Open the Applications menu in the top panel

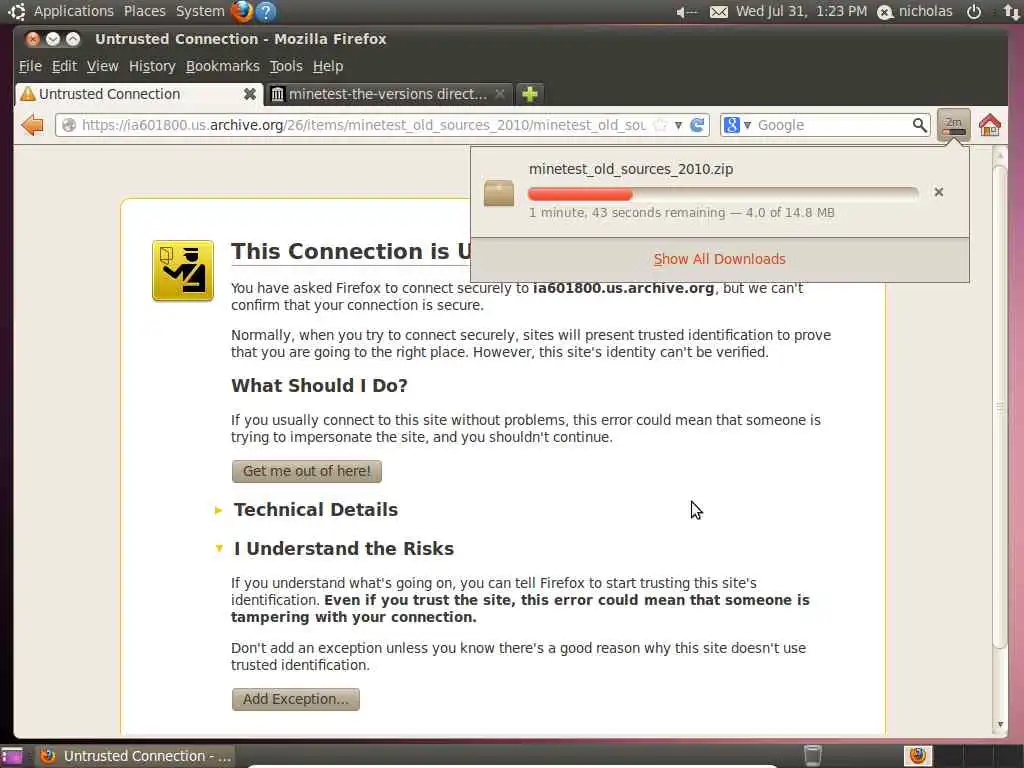73,11
